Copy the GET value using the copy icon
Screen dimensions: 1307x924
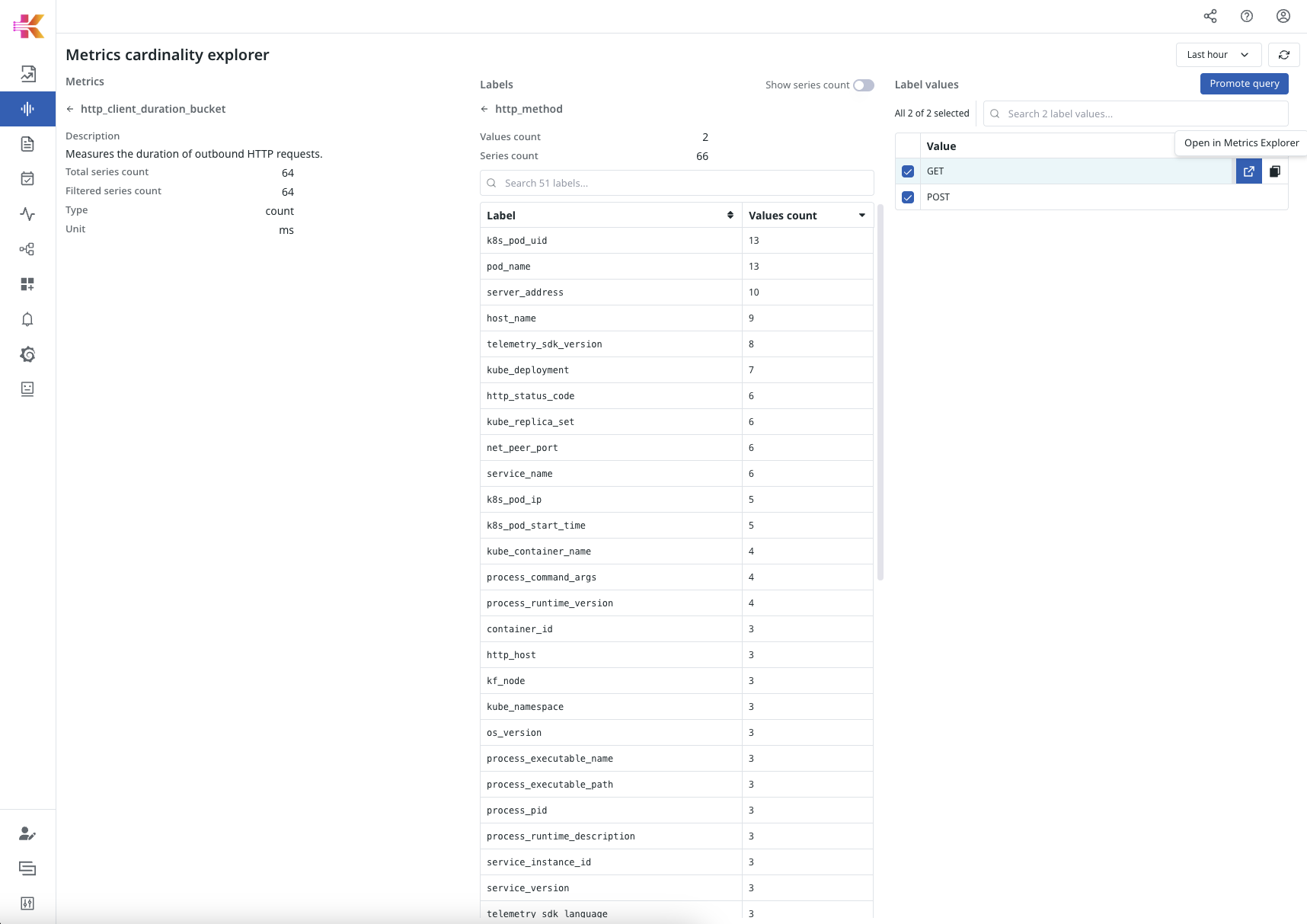click(1275, 171)
